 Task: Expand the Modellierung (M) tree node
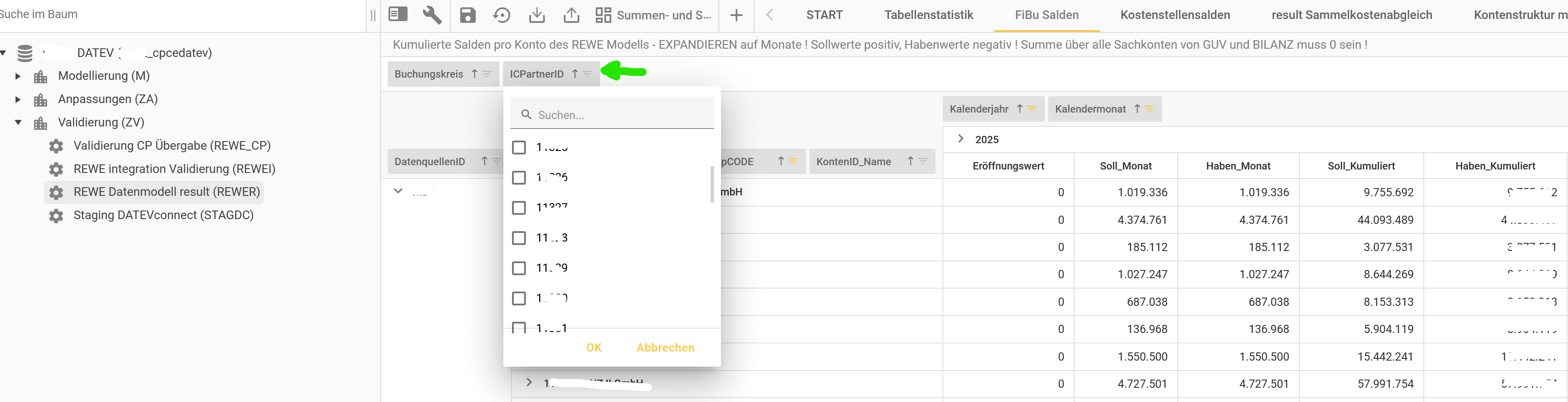tap(18, 76)
